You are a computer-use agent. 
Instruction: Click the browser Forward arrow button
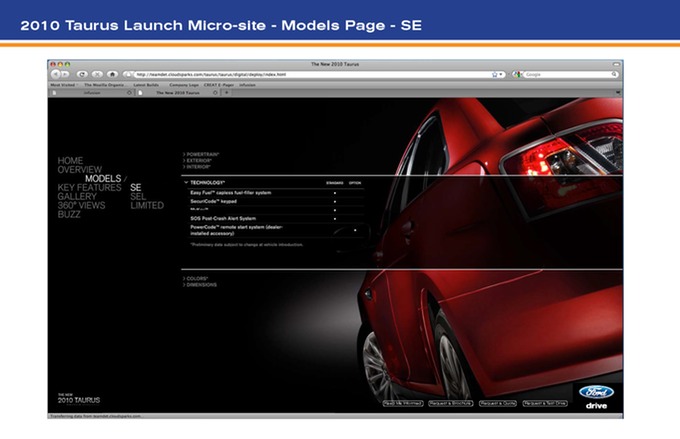(x=65, y=74)
